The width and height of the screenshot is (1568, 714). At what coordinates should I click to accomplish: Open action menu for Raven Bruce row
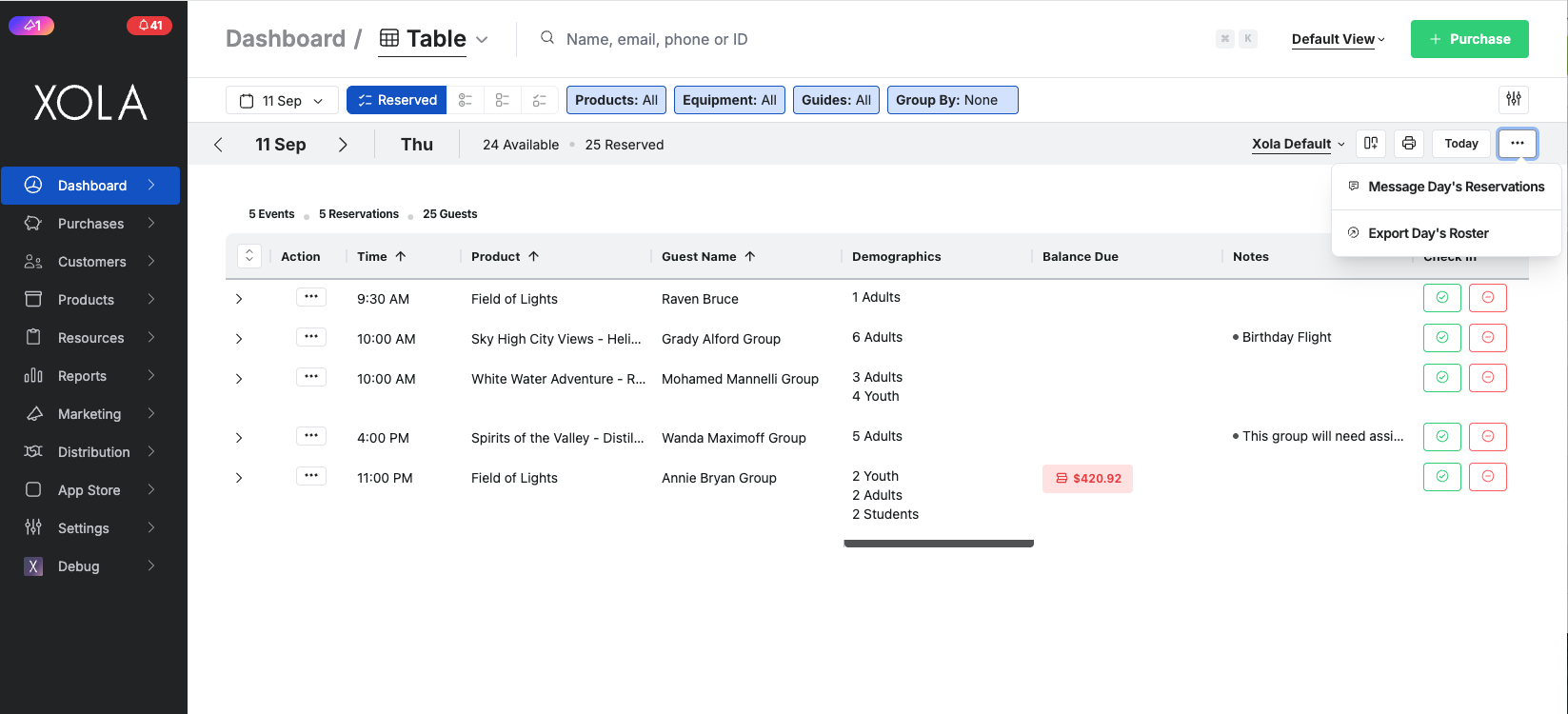pyautogui.click(x=311, y=297)
